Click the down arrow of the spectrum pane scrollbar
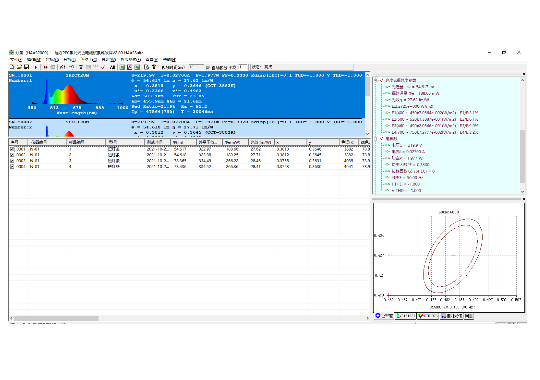540x380 pixels. tap(367, 134)
